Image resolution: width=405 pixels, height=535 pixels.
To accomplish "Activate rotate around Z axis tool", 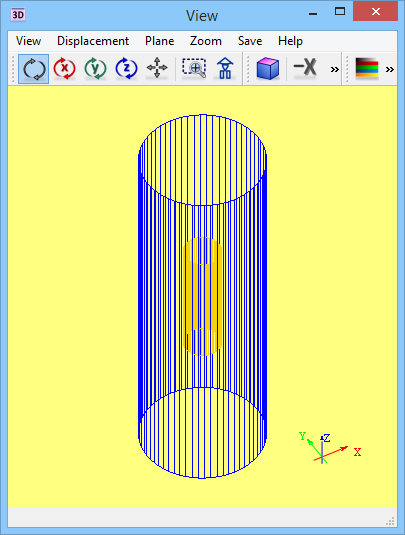I will tap(127, 69).
